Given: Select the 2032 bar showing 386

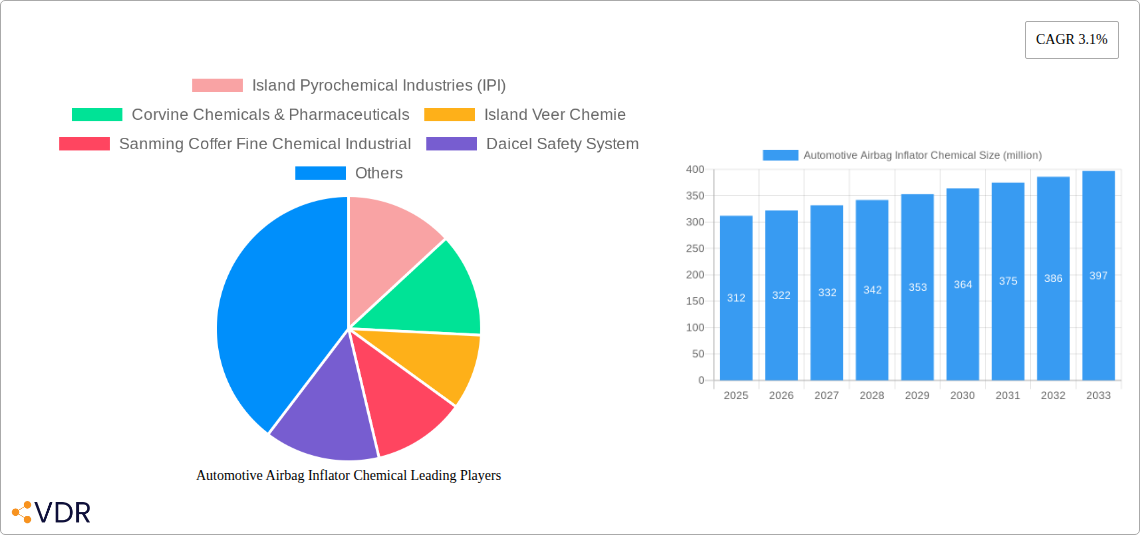Looking at the screenshot, I should 1053,278.
